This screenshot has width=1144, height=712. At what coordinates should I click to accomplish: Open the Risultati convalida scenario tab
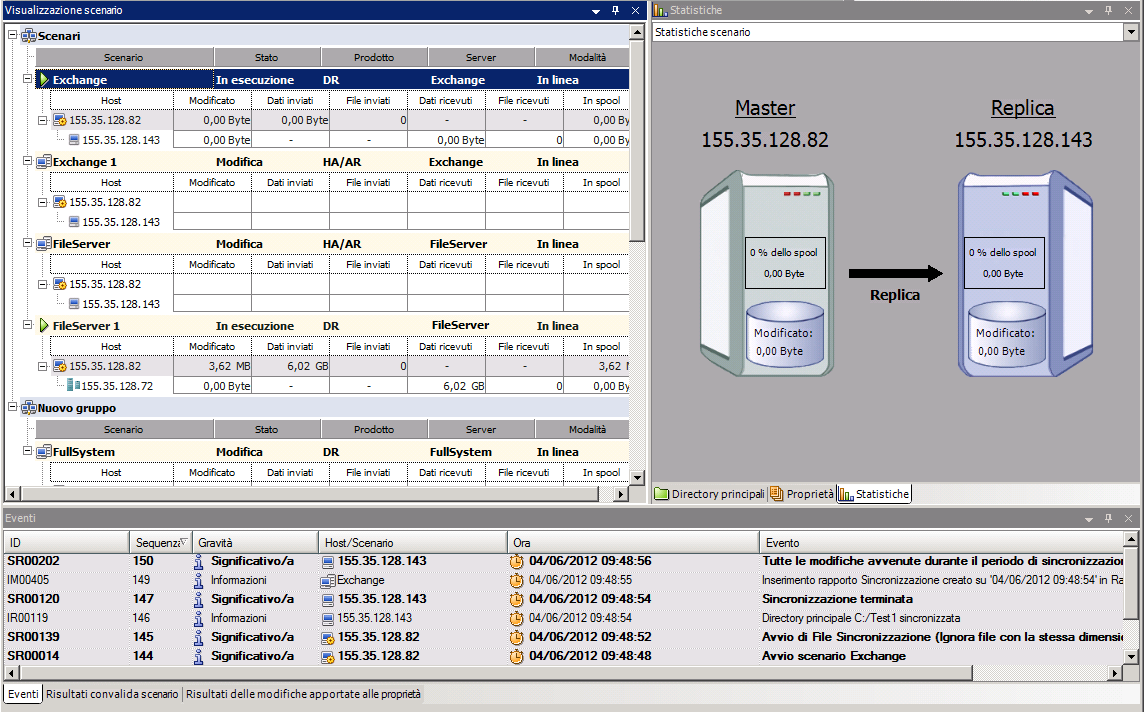coord(112,694)
